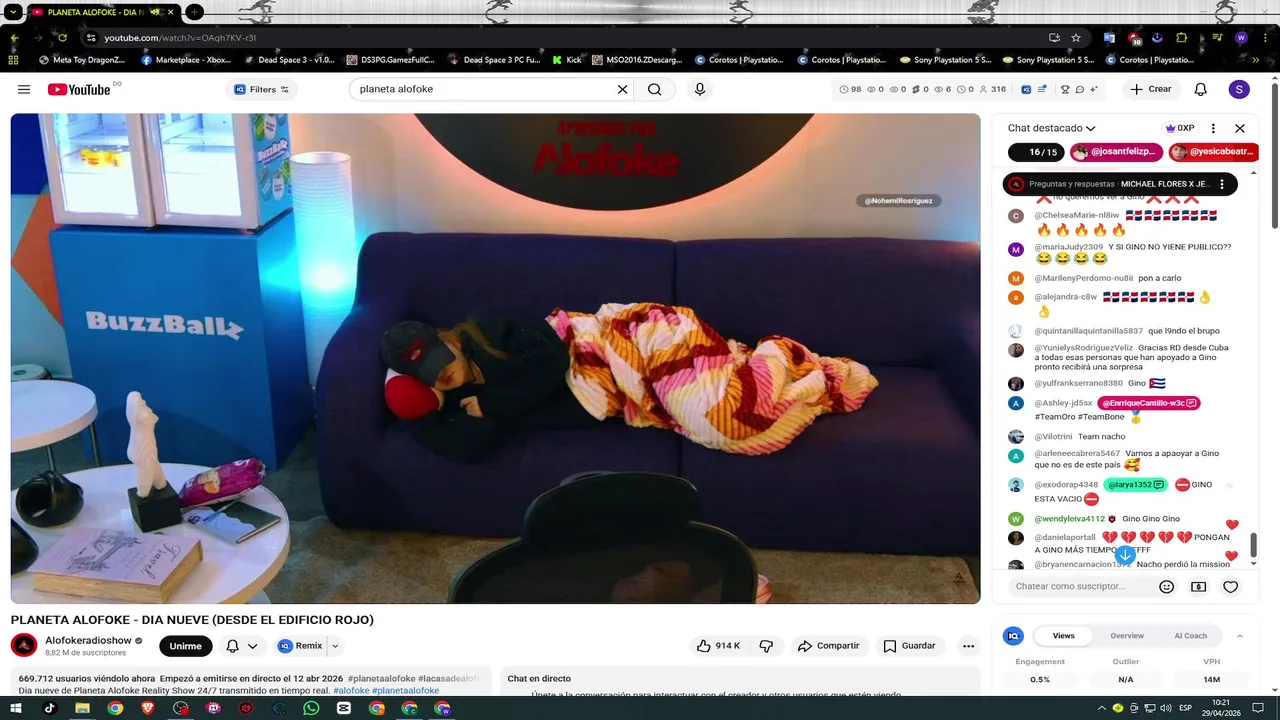Open the Filters button next to search
Viewport: 1280px width, 720px height.
pyautogui.click(x=262, y=89)
